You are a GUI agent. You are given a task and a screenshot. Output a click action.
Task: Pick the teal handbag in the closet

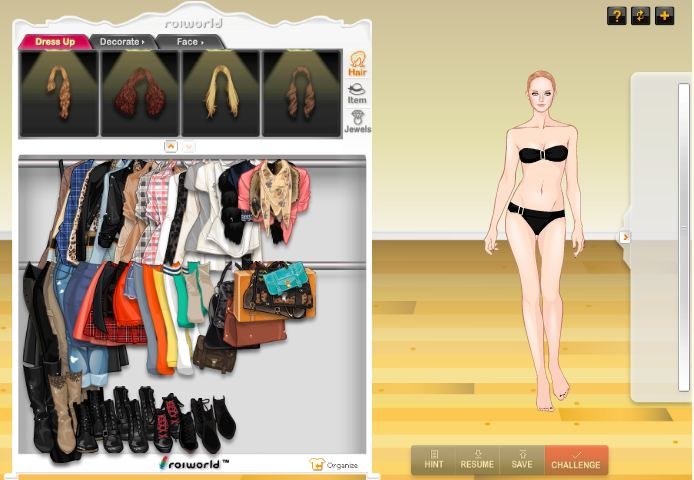(284, 277)
